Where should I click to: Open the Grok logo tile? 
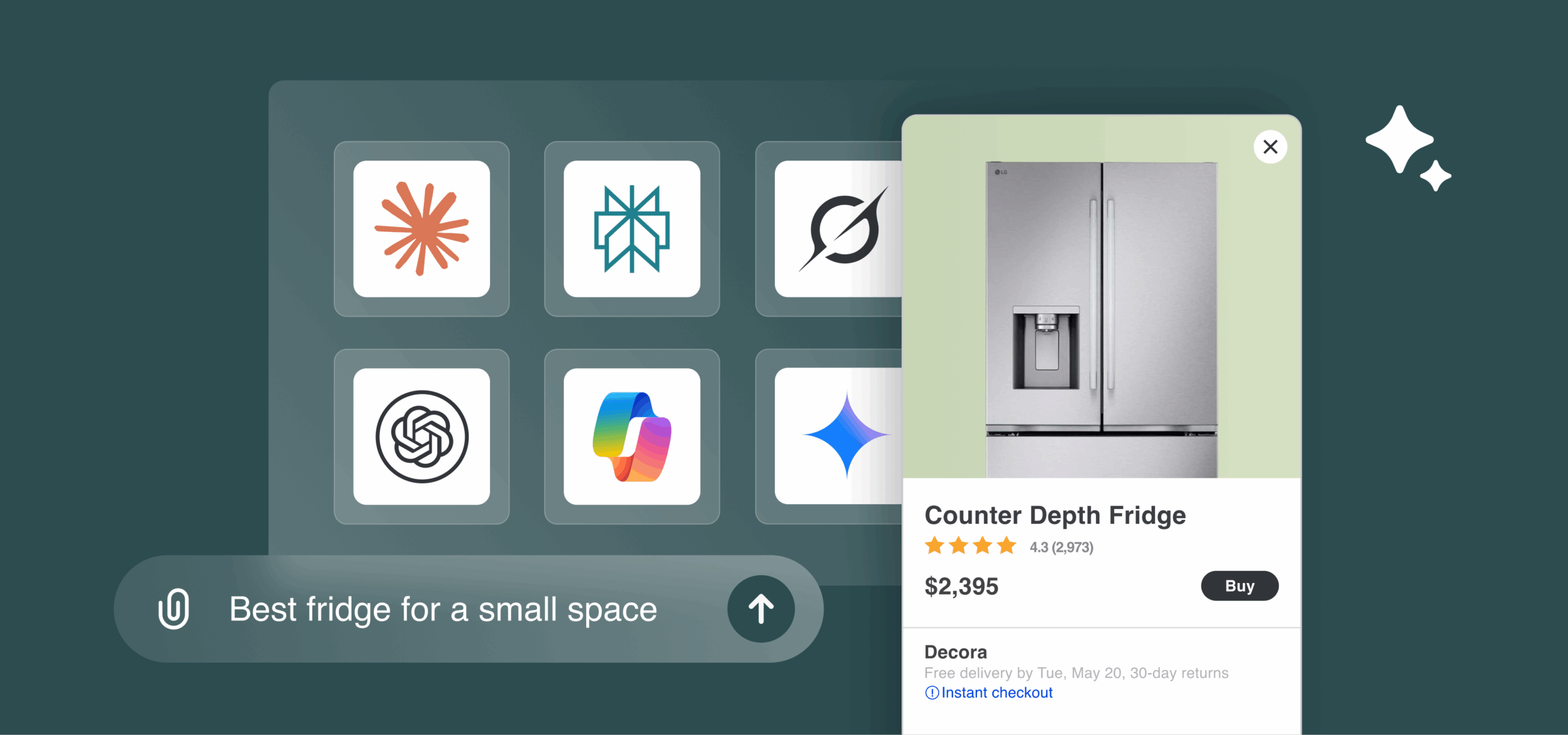(x=839, y=228)
